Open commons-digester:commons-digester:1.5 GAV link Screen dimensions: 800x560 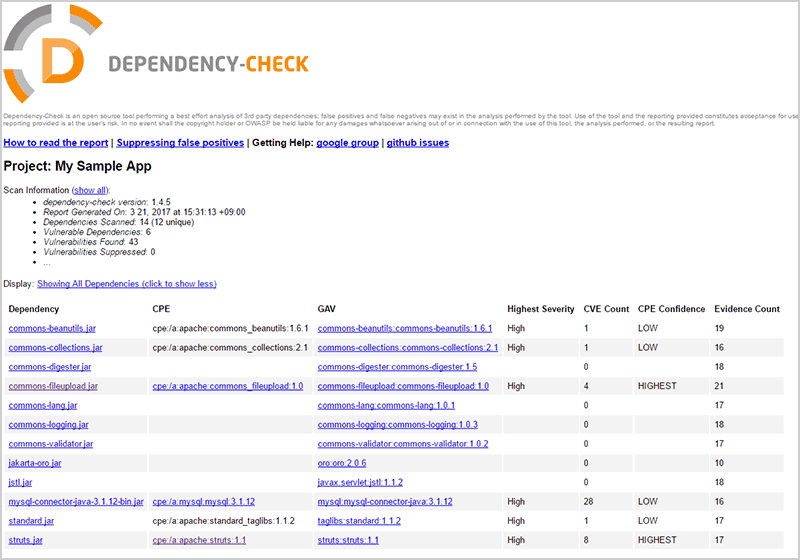(x=397, y=367)
